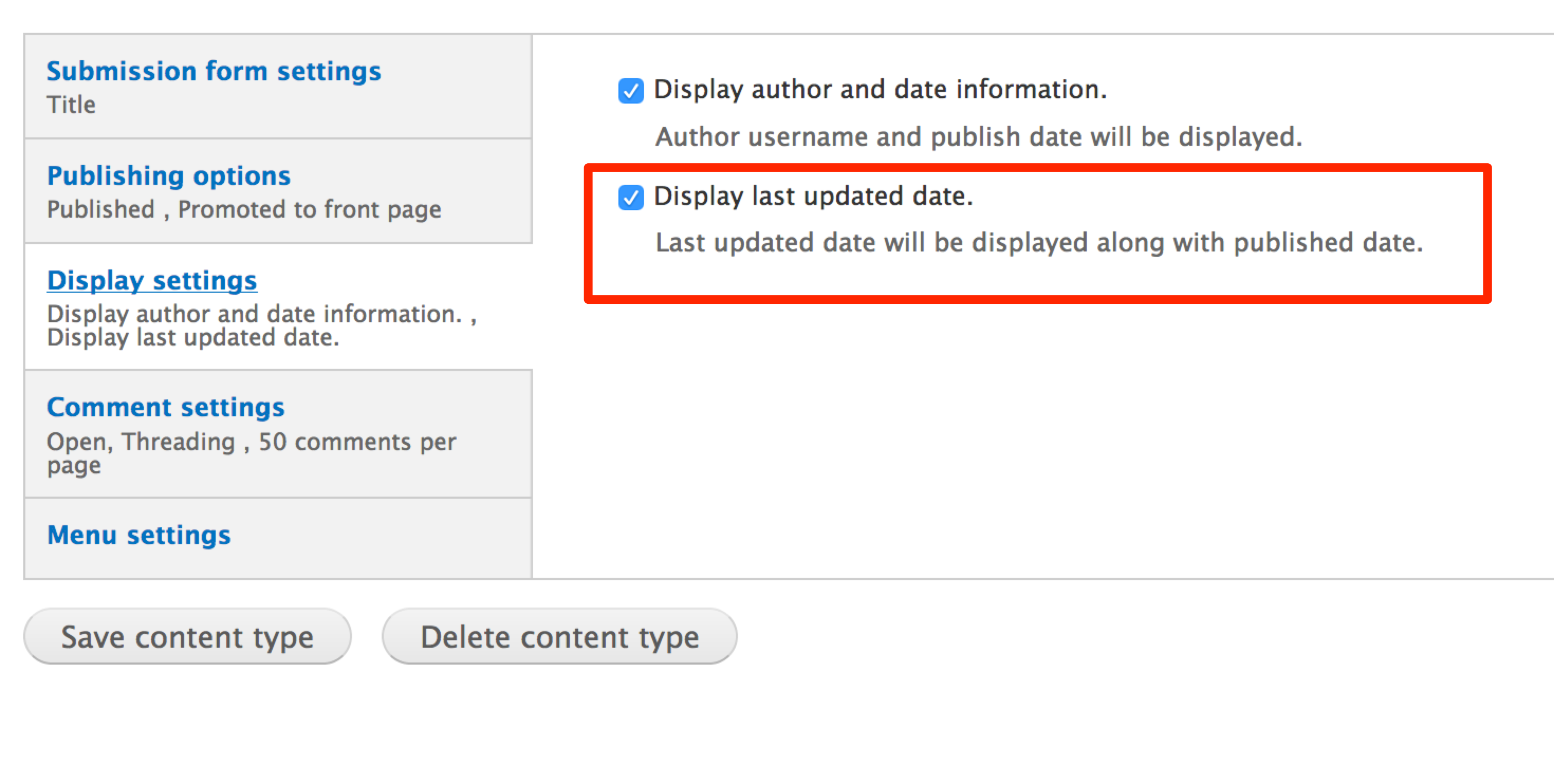Click the 'Display last updated date.' label
The width and height of the screenshot is (1554, 784).
813,196
